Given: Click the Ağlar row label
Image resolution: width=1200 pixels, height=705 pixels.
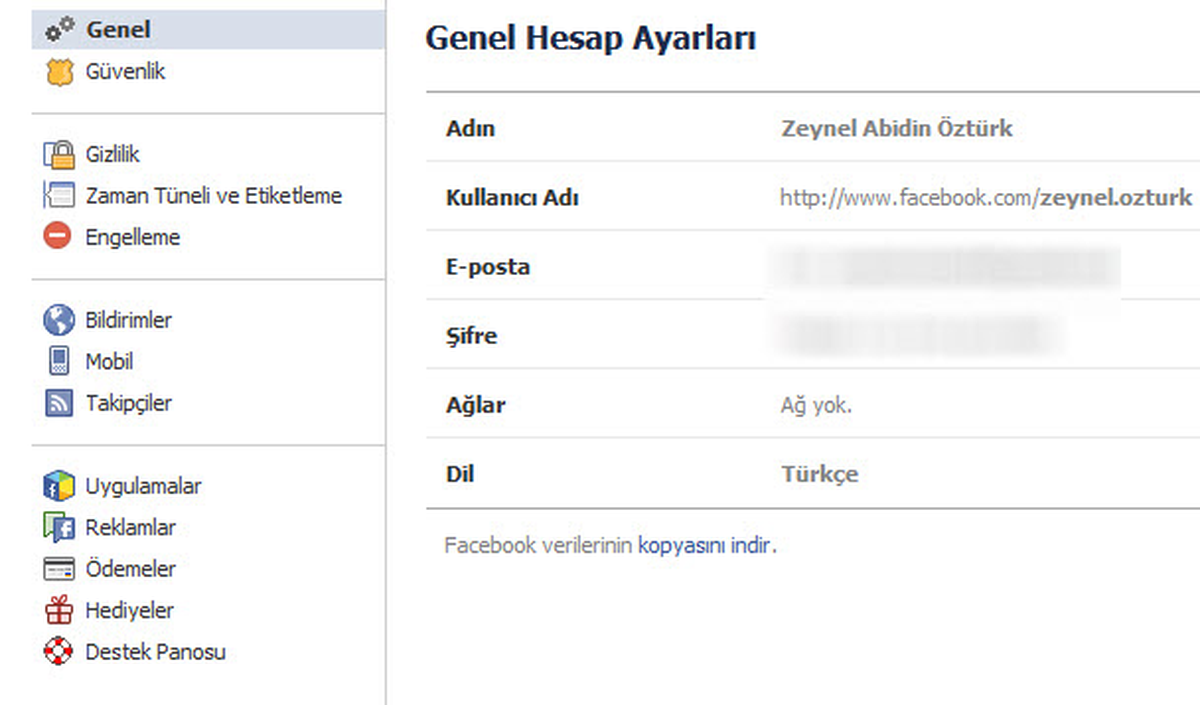Looking at the screenshot, I should 476,405.
